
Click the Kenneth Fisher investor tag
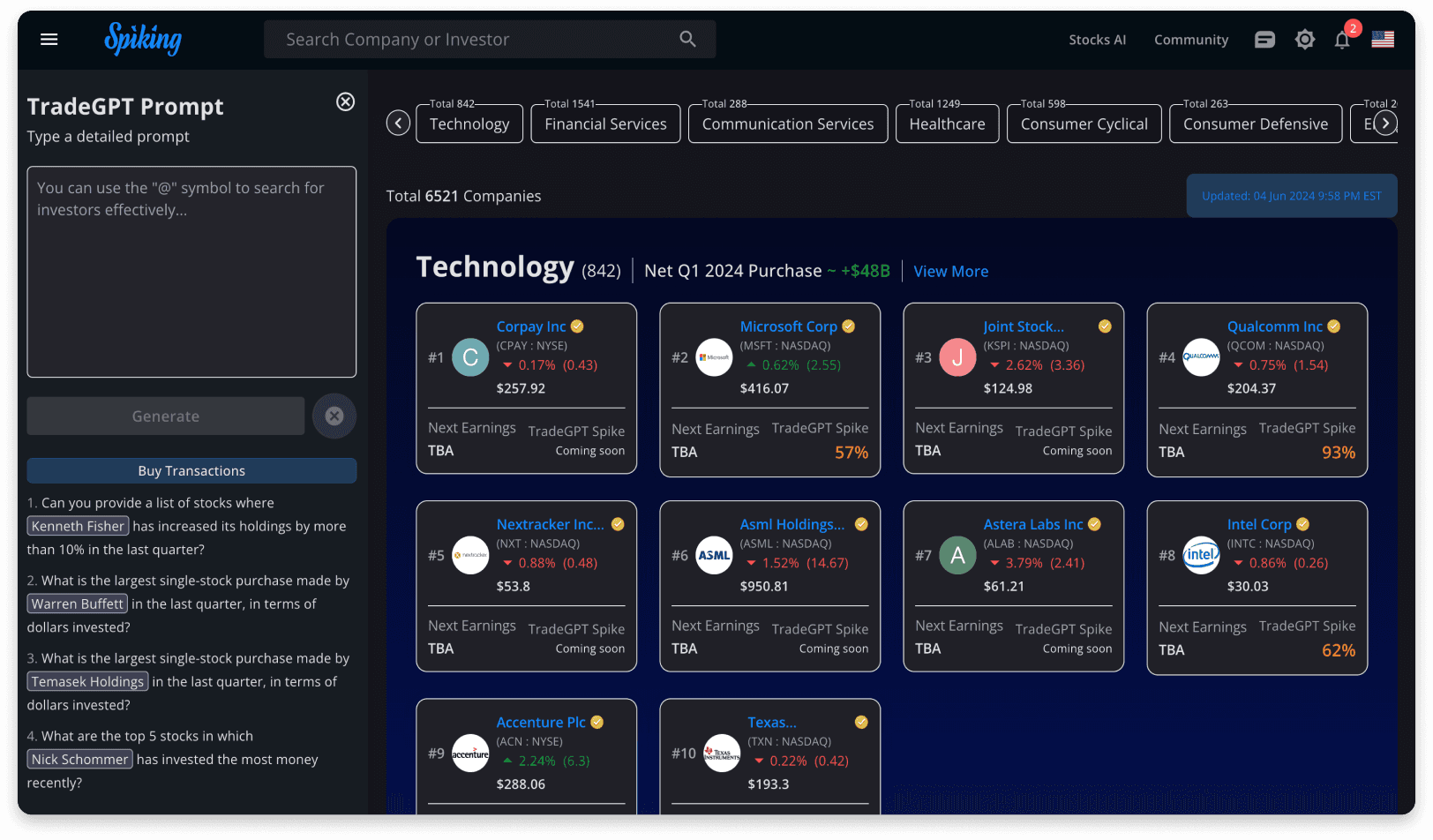point(79,526)
